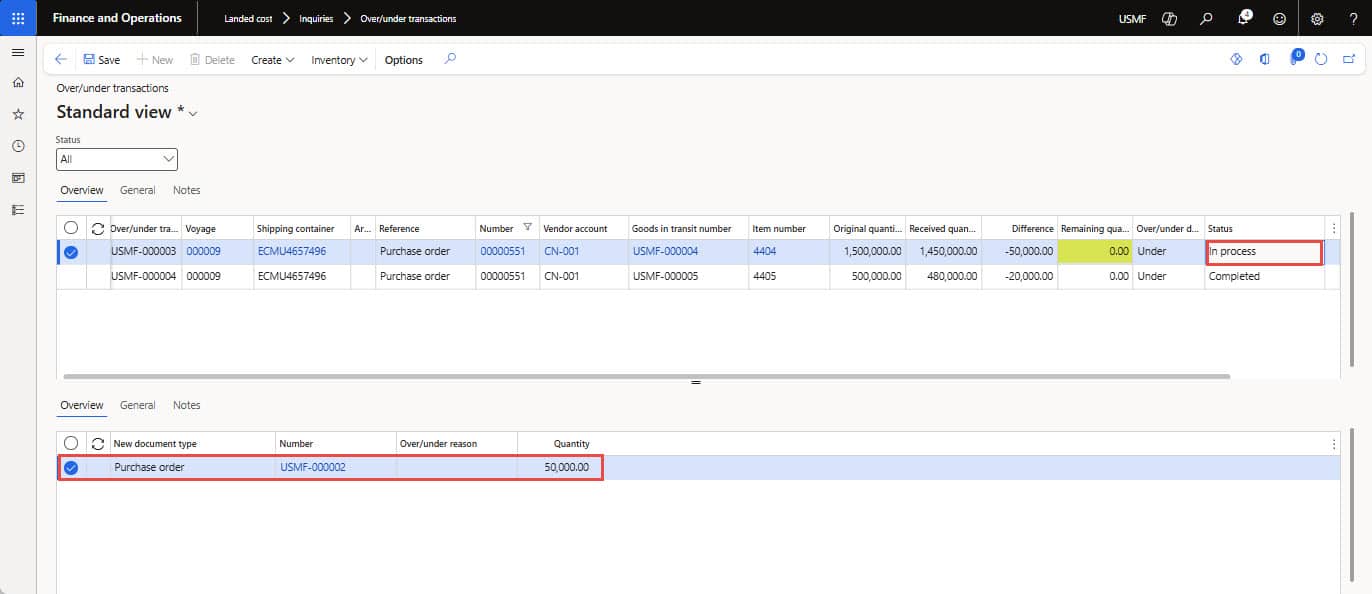Open goods in transit link USMF-000004
This screenshot has width=1372, height=594.
tap(665, 252)
